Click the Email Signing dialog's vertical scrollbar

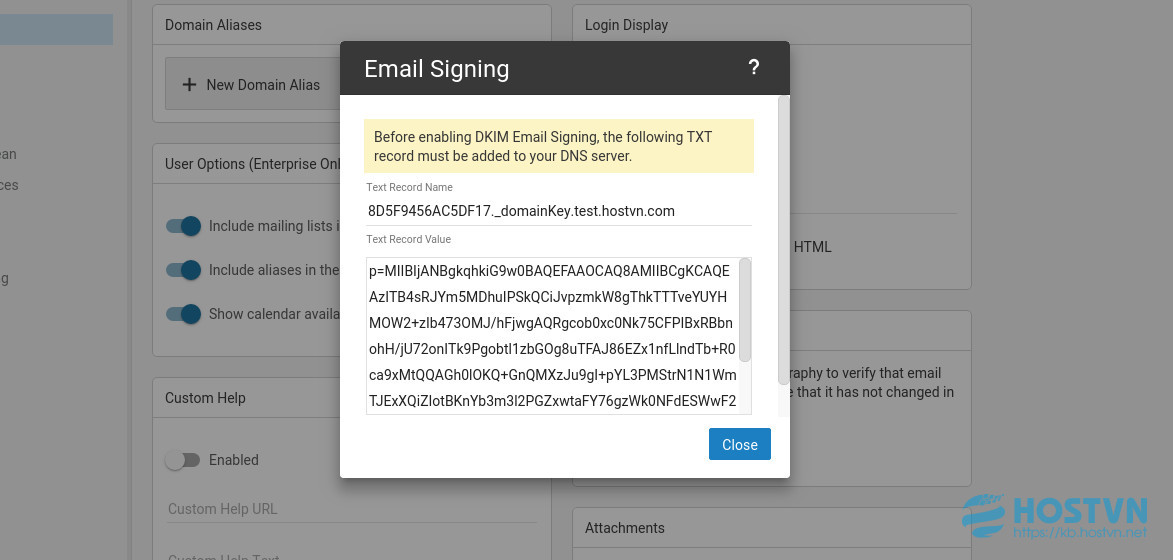click(783, 239)
